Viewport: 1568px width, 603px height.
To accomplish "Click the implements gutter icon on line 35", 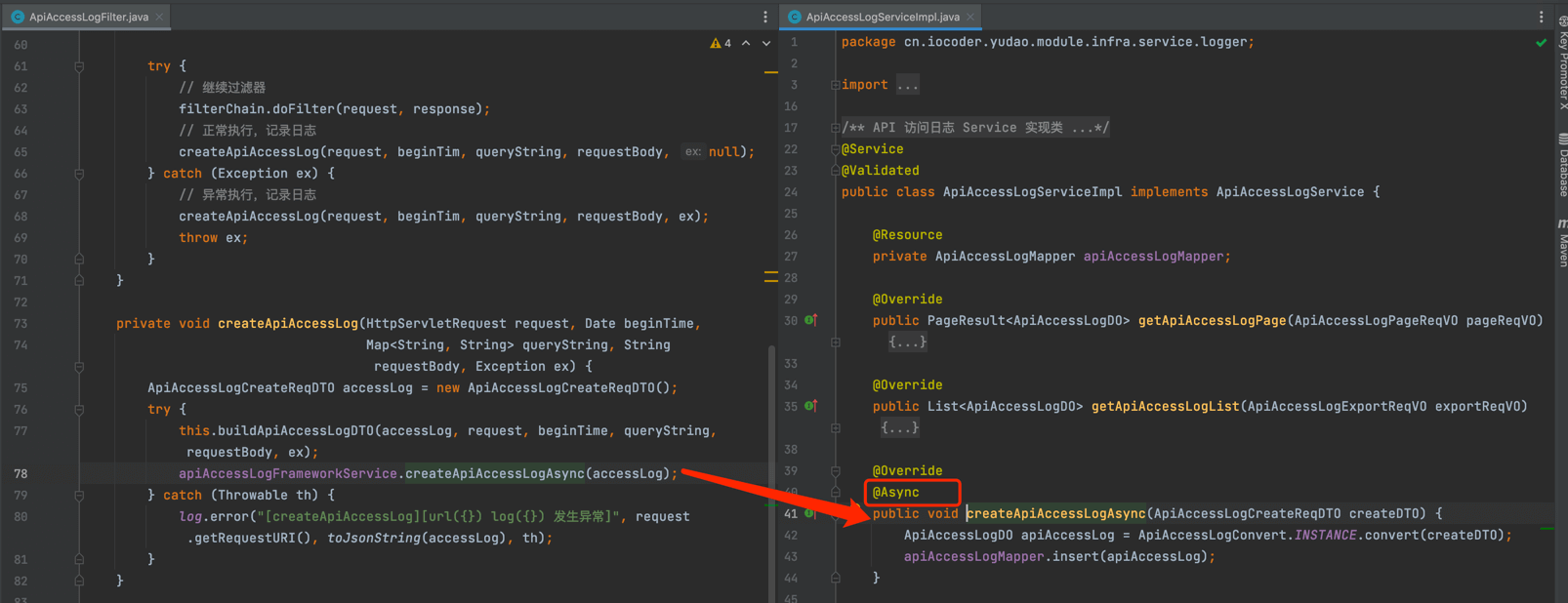I will 810,406.
